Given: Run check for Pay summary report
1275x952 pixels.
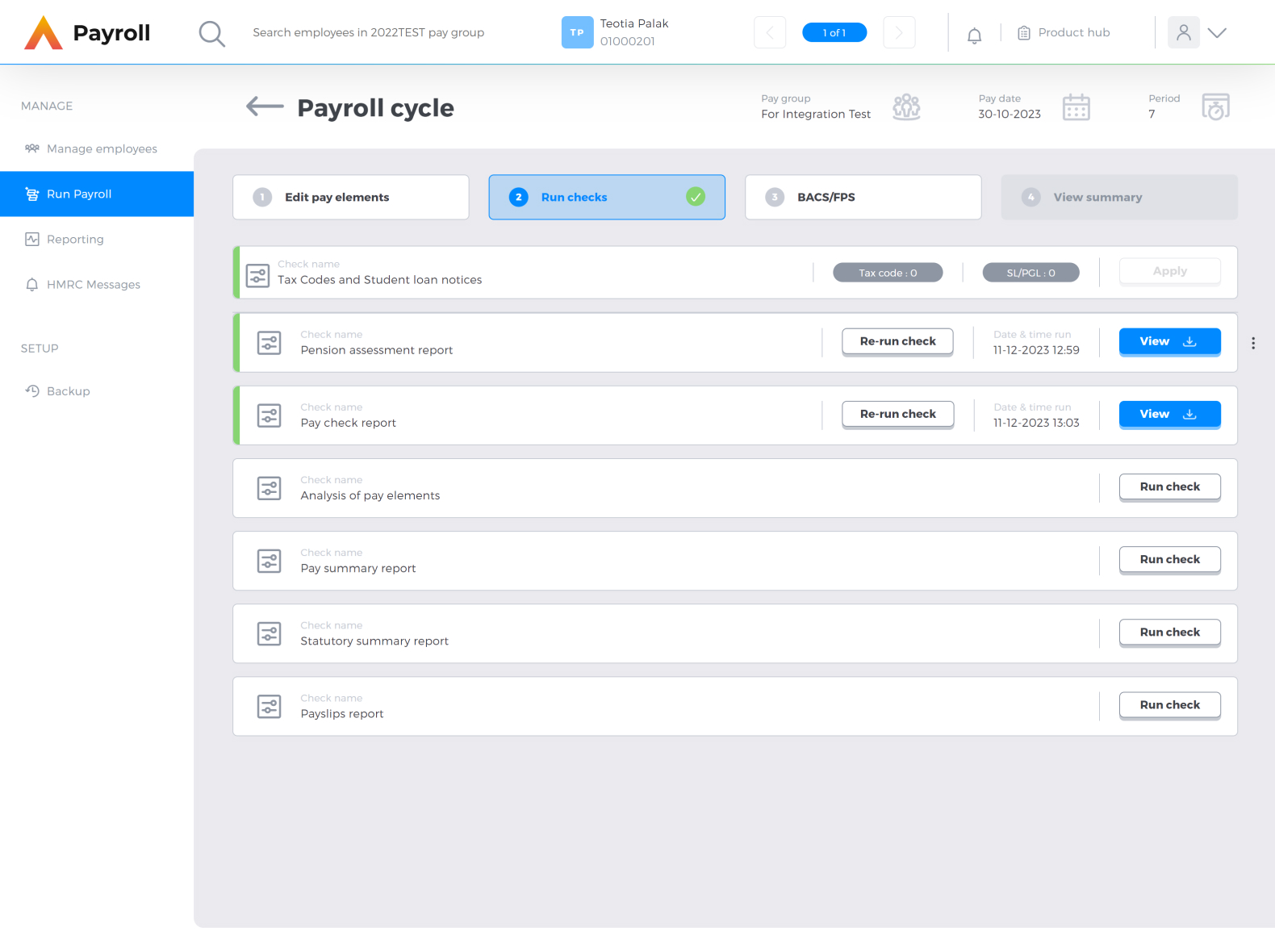Looking at the screenshot, I should 1169,559.
